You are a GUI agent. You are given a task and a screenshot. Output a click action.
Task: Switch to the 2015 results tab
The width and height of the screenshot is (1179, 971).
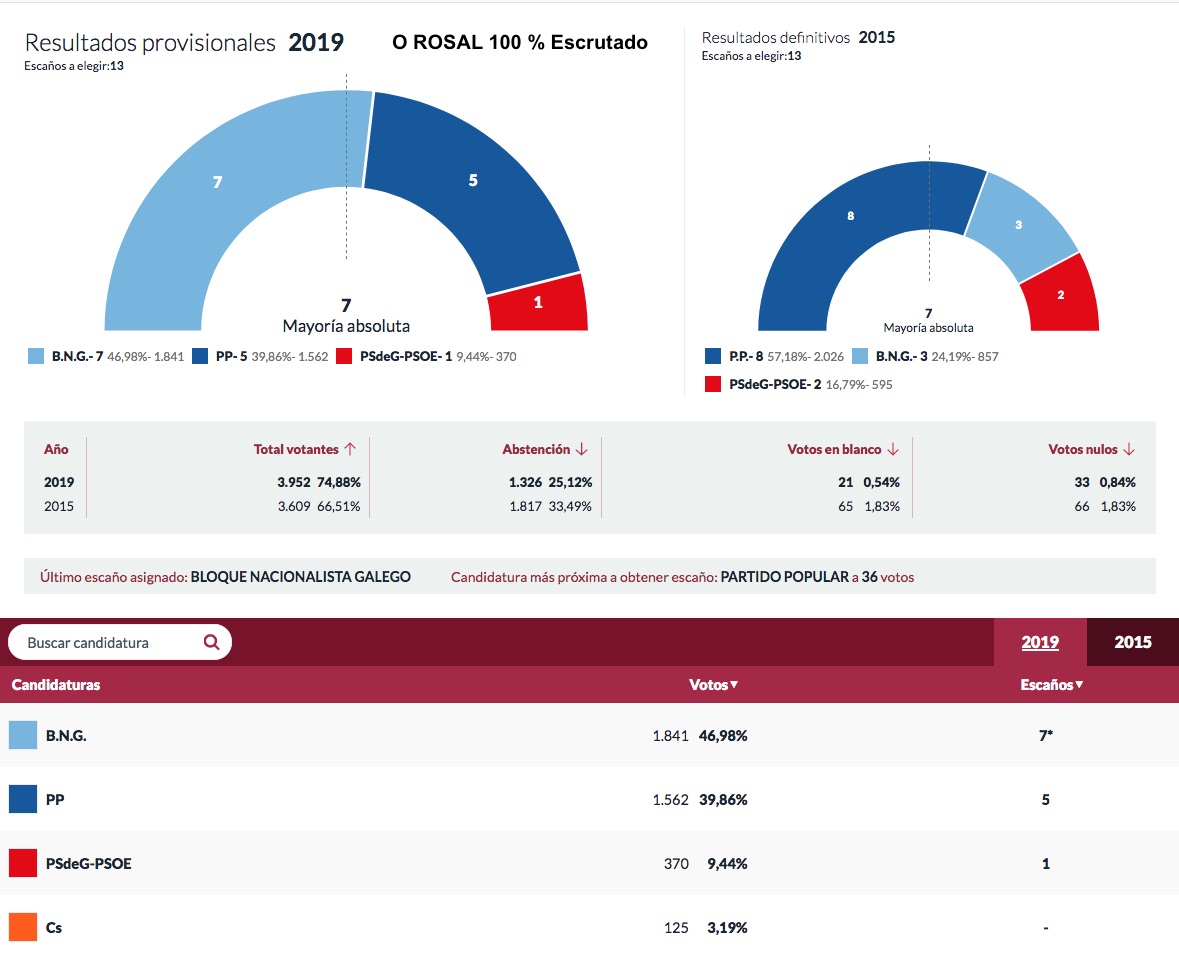[1132, 642]
